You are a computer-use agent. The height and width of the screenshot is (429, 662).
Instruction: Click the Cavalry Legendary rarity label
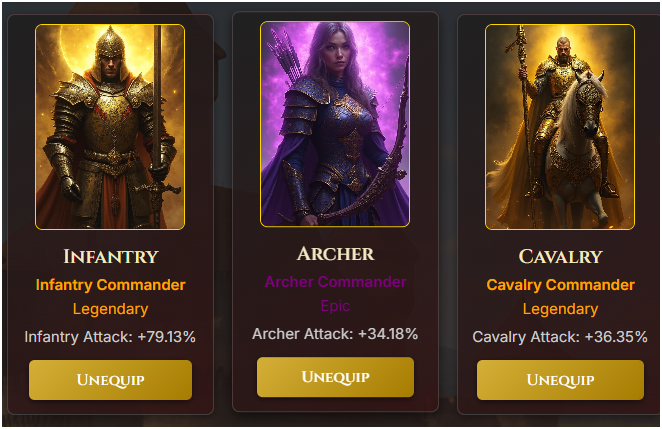pos(560,309)
